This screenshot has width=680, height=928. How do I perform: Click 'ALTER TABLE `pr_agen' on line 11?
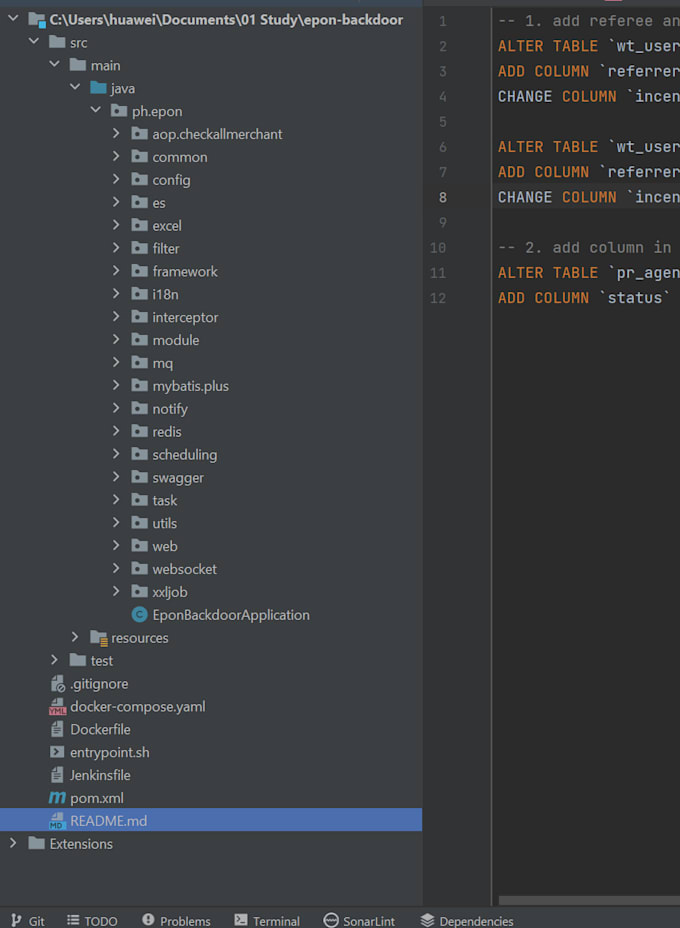(588, 273)
